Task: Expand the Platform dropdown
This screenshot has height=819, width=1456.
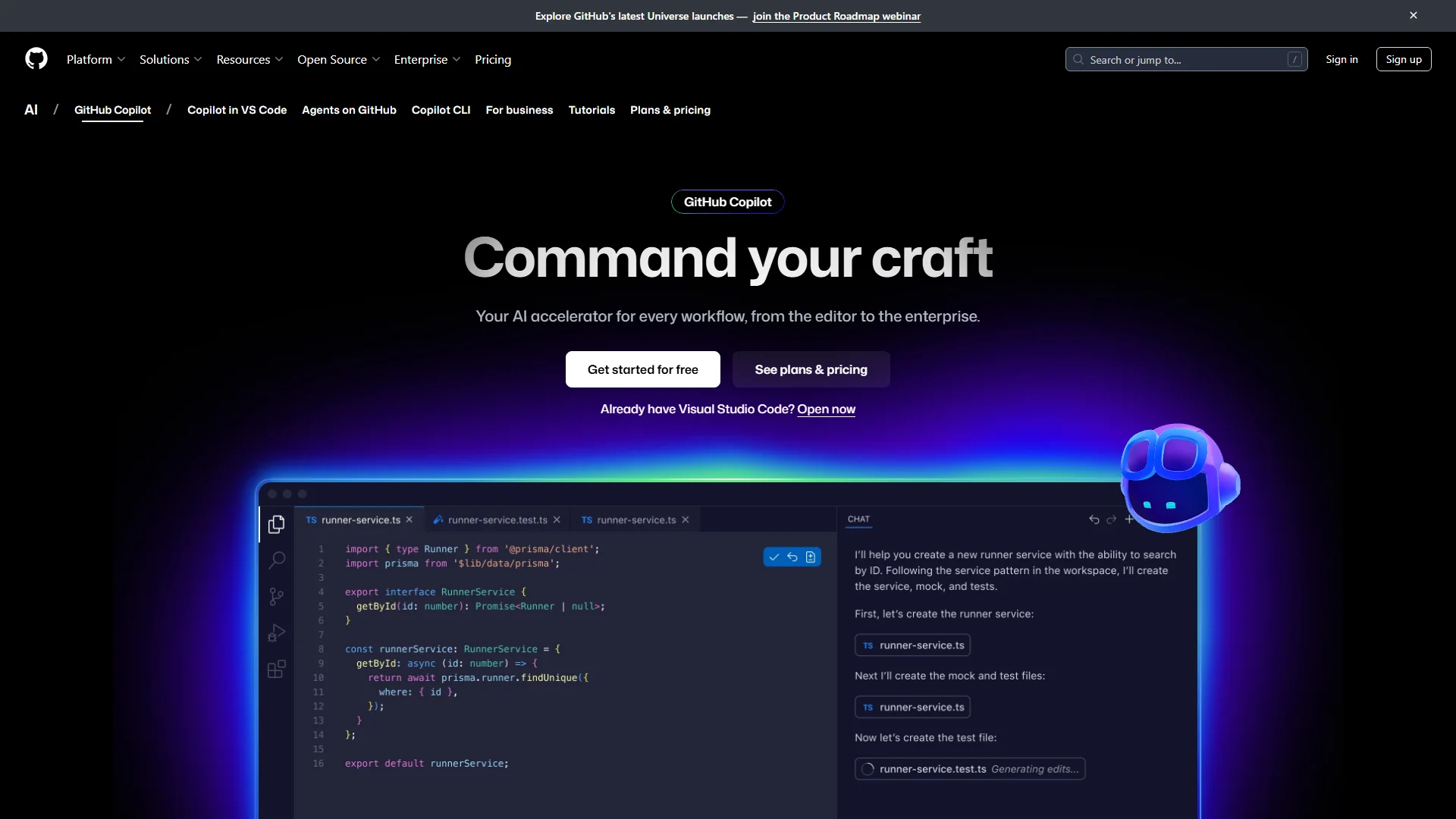Action: tap(96, 59)
